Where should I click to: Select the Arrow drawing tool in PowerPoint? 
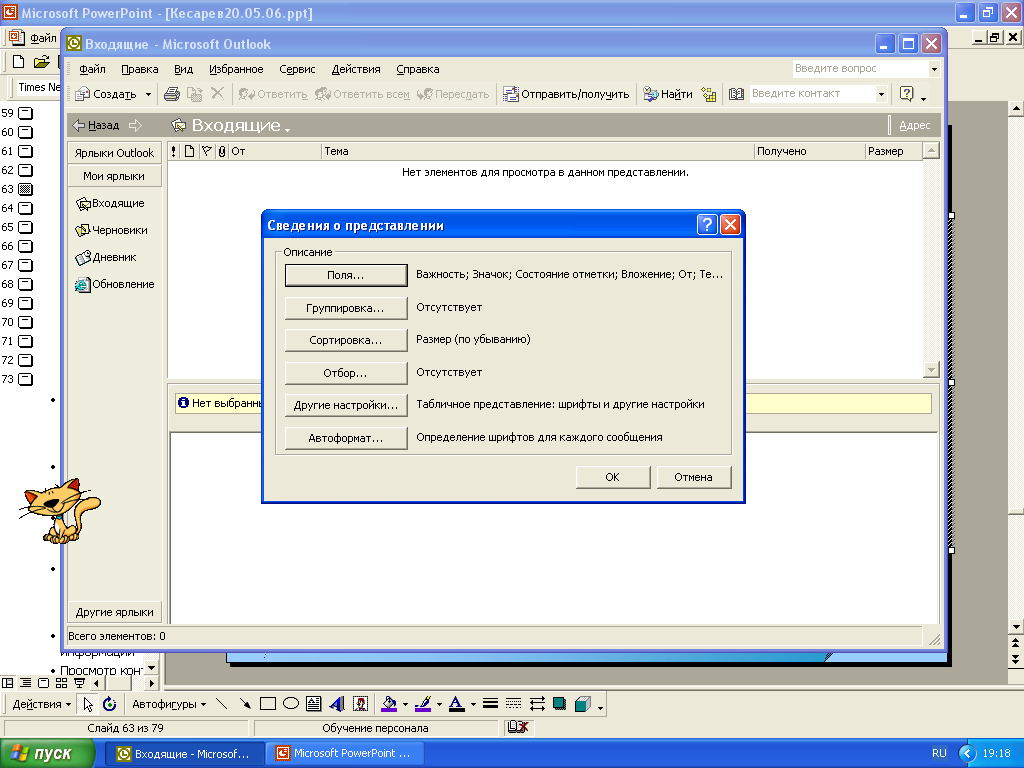[245, 704]
